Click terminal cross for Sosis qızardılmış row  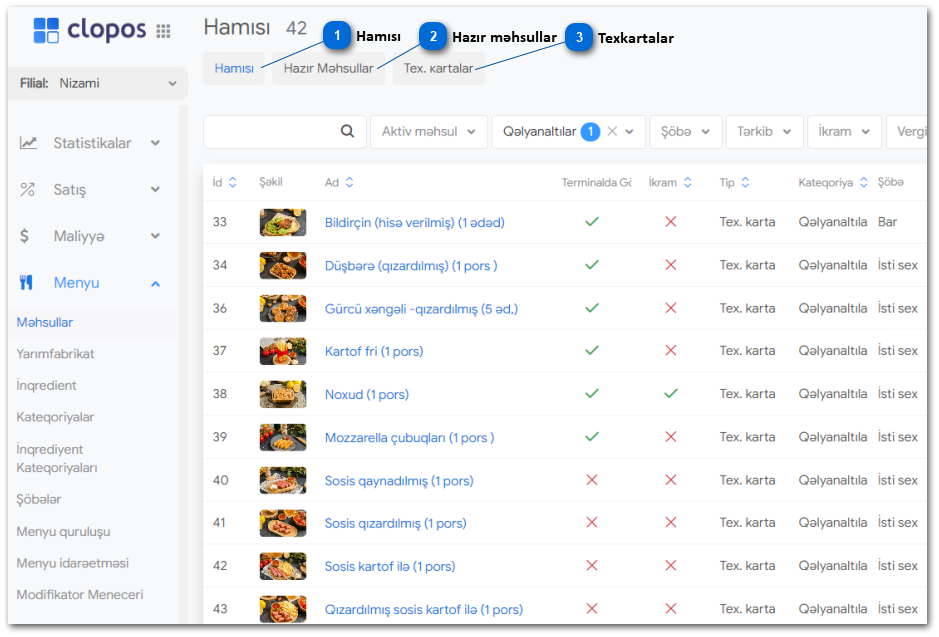coord(592,523)
